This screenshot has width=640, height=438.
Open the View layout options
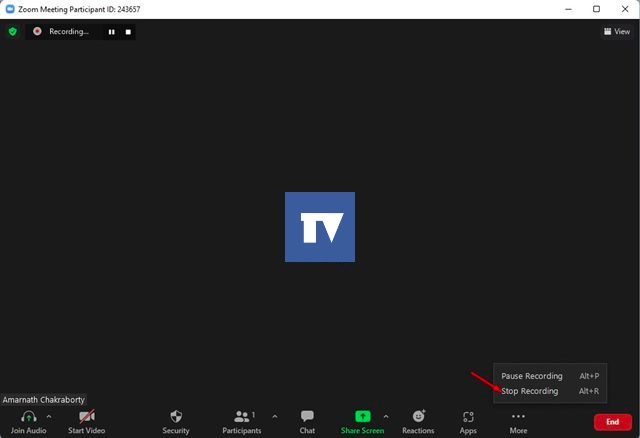click(617, 31)
